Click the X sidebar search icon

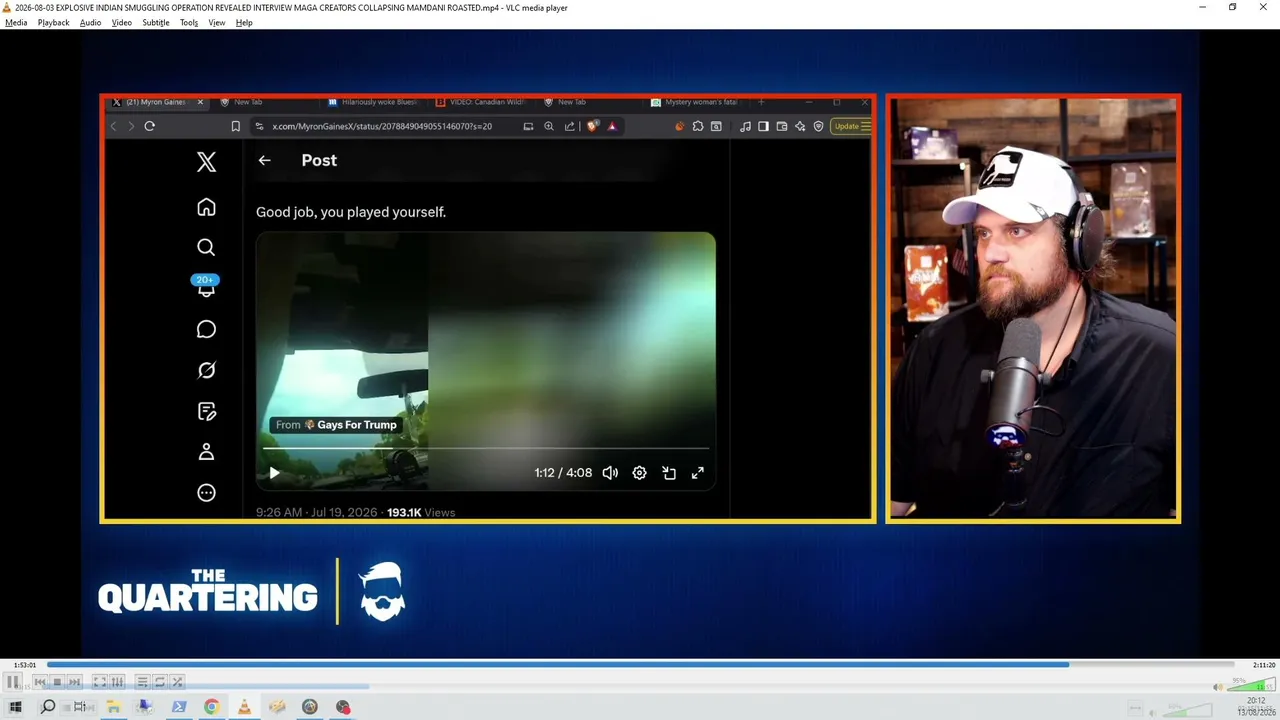(x=206, y=247)
